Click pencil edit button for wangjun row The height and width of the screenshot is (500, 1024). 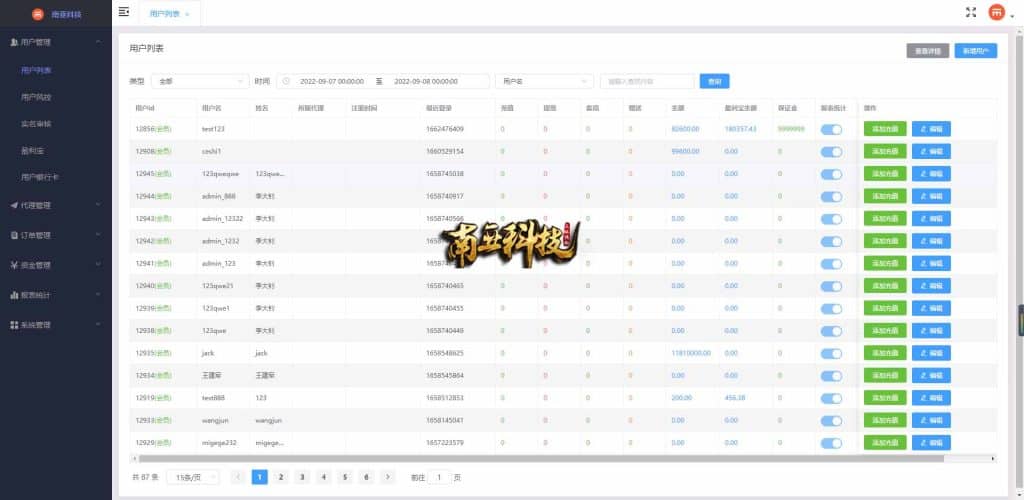[x=931, y=420]
